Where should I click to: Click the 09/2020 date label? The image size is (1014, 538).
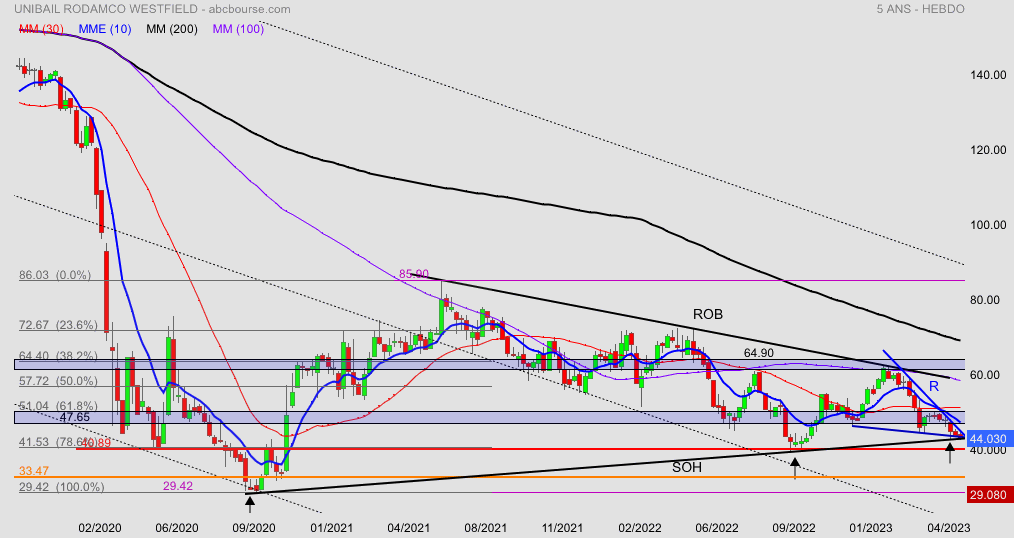[x=254, y=528]
